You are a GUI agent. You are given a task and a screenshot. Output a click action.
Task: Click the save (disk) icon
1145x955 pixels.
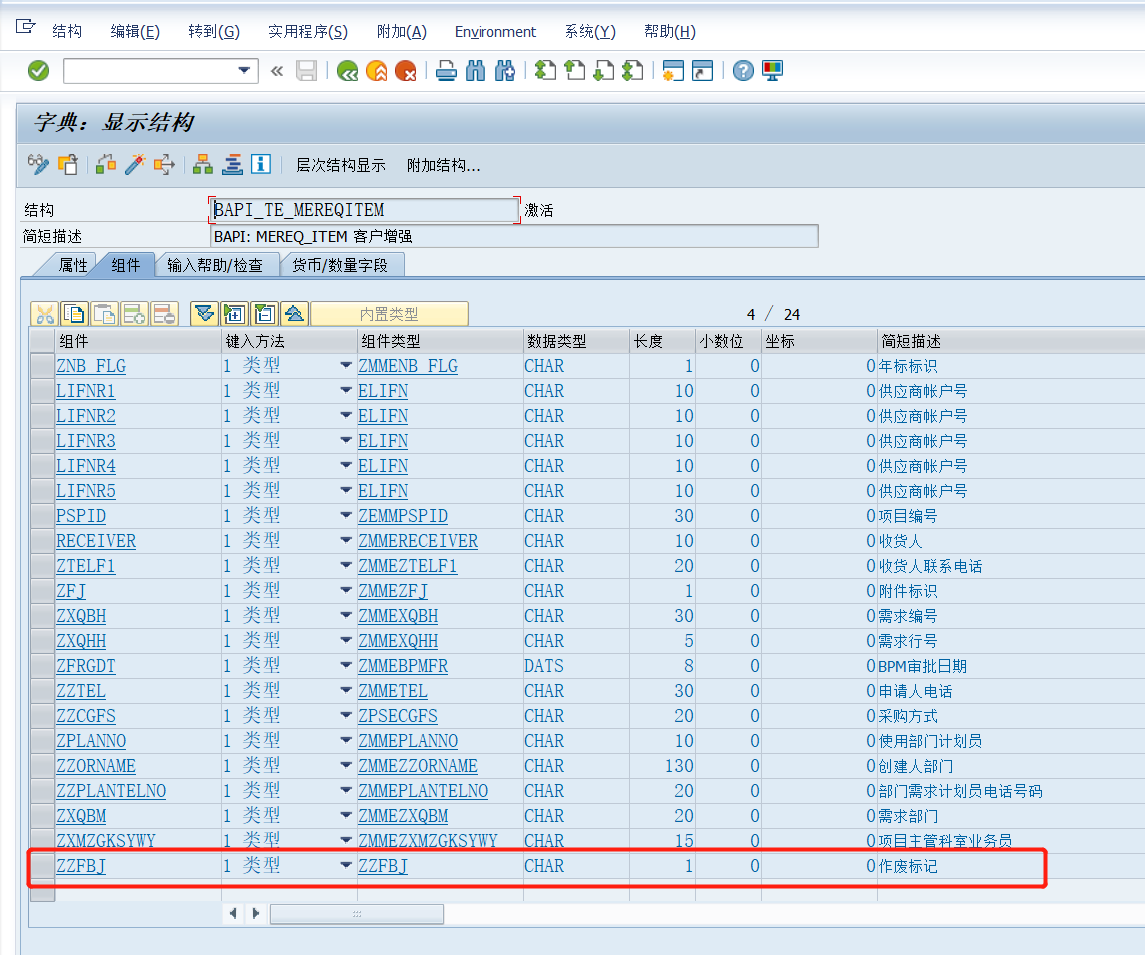[x=307, y=71]
